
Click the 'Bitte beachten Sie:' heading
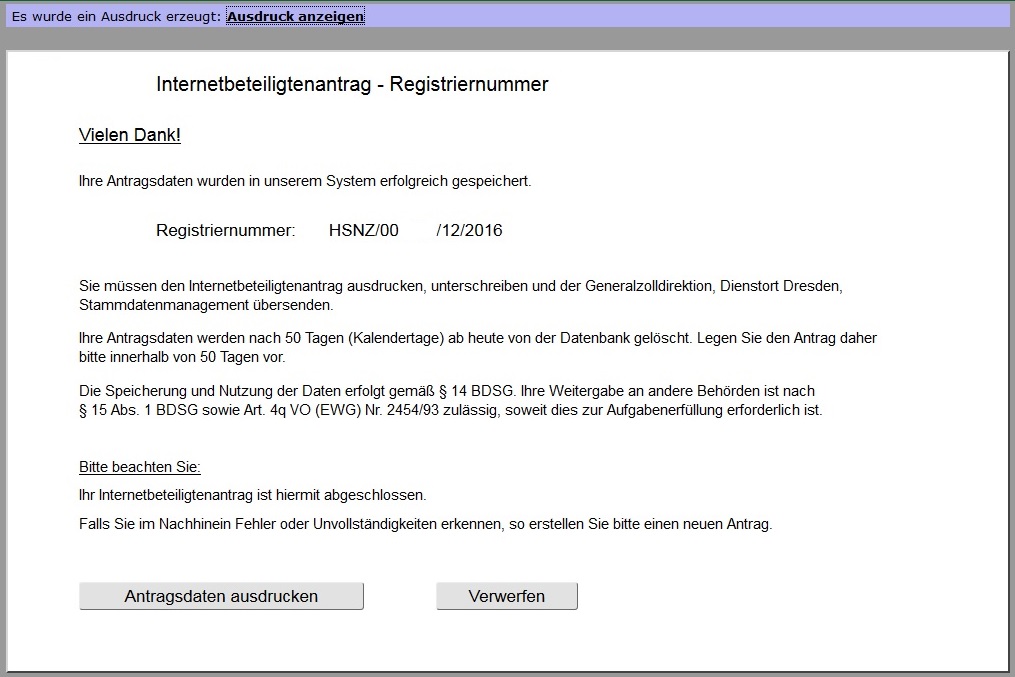[x=140, y=467]
